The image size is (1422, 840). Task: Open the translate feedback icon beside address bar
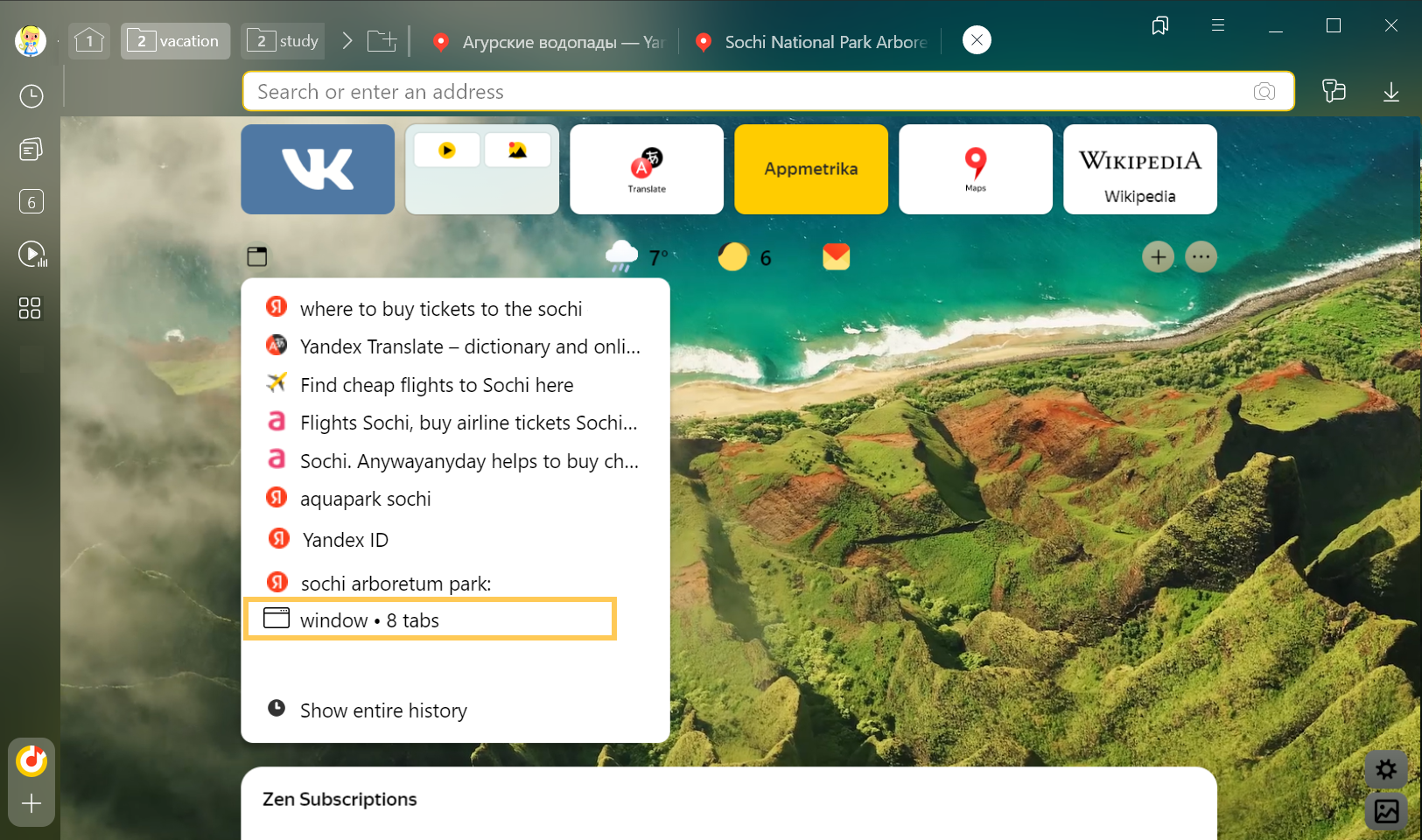pyautogui.click(x=1334, y=90)
